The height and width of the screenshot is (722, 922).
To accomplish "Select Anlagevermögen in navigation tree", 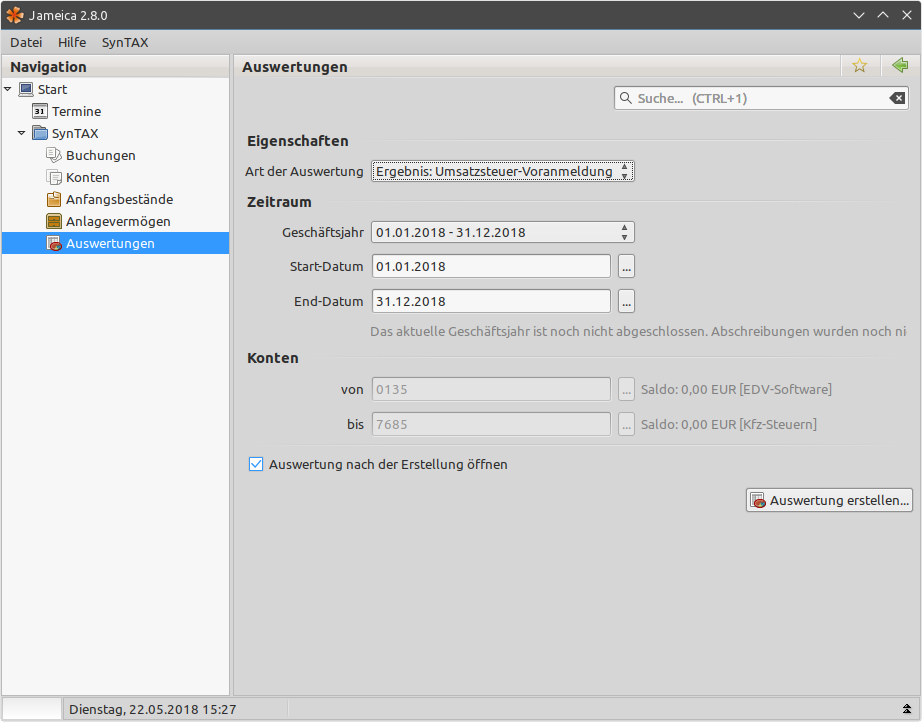I will point(118,221).
